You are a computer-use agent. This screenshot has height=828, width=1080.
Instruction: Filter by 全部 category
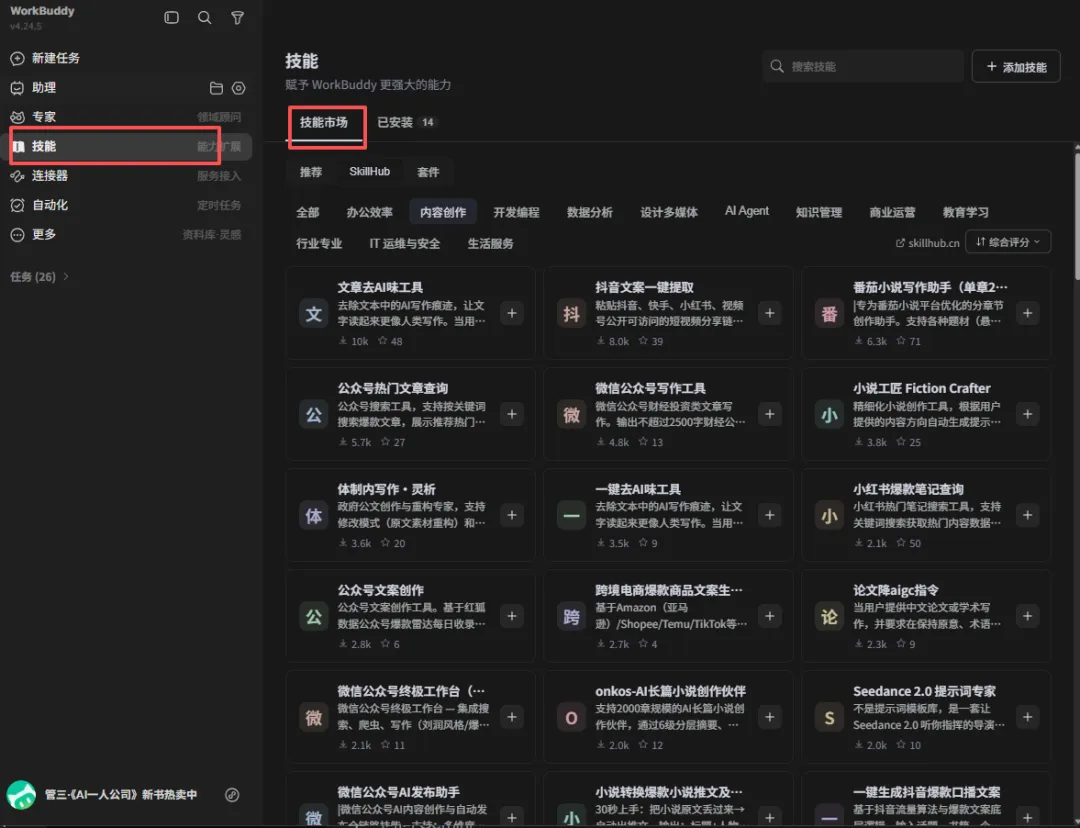pyautogui.click(x=307, y=212)
